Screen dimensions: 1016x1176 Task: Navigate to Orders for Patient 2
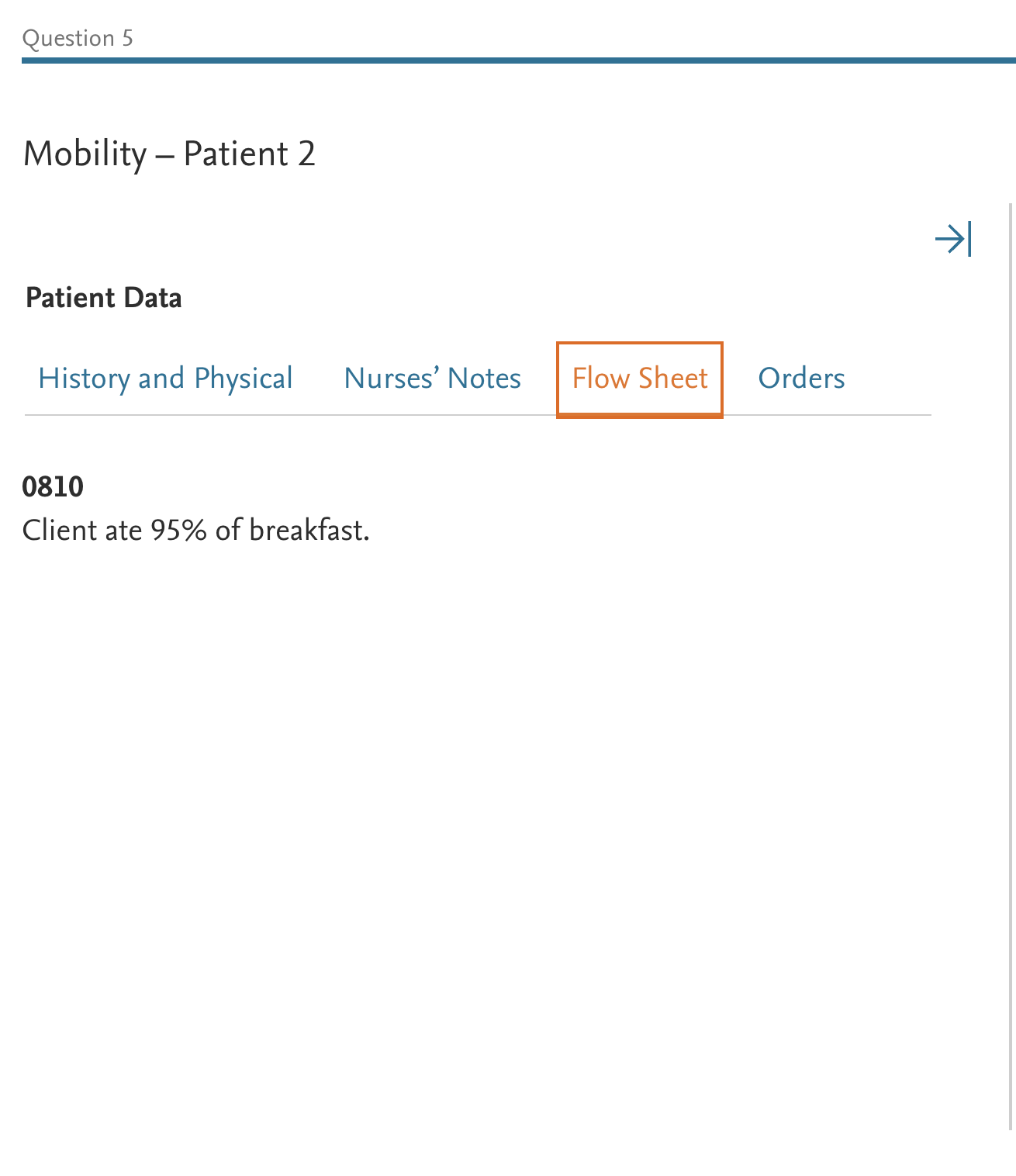coord(801,379)
